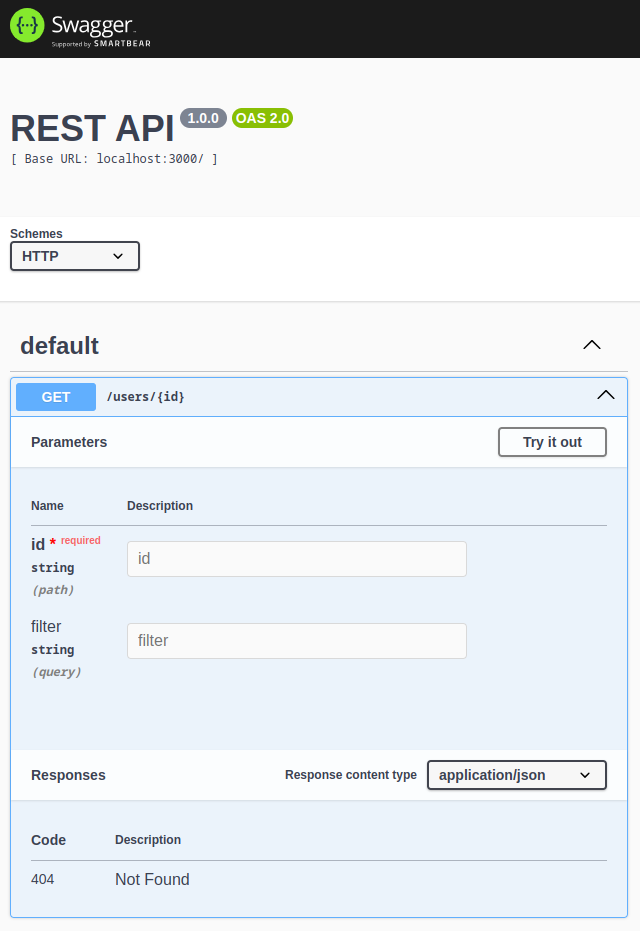Image resolution: width=640 pixels, height=931 pixels.
Task: Collapse the GET /users/{id} operation
Action: tap(605, 394)
